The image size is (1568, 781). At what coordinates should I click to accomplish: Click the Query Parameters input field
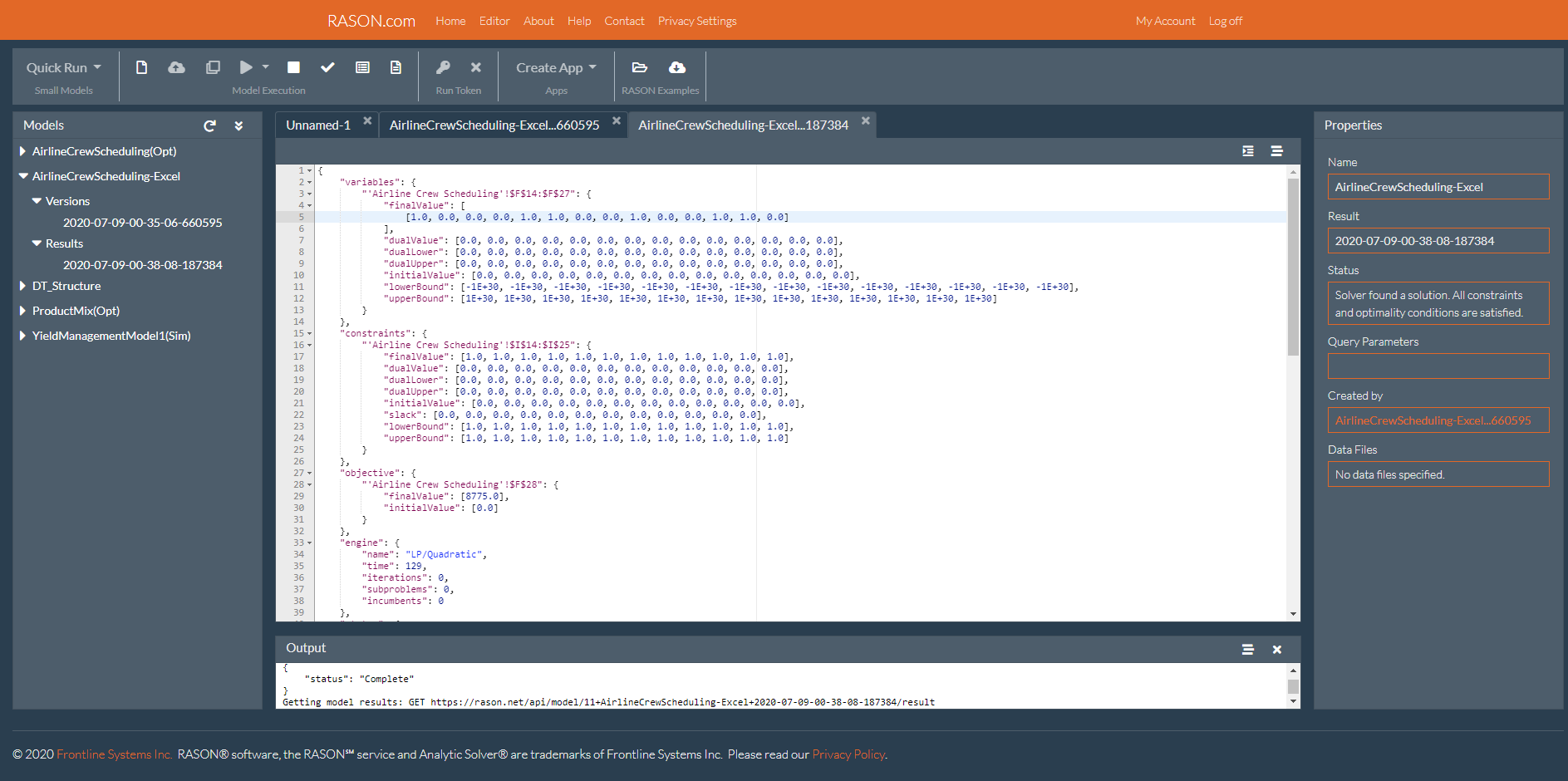click(1438, 366)
